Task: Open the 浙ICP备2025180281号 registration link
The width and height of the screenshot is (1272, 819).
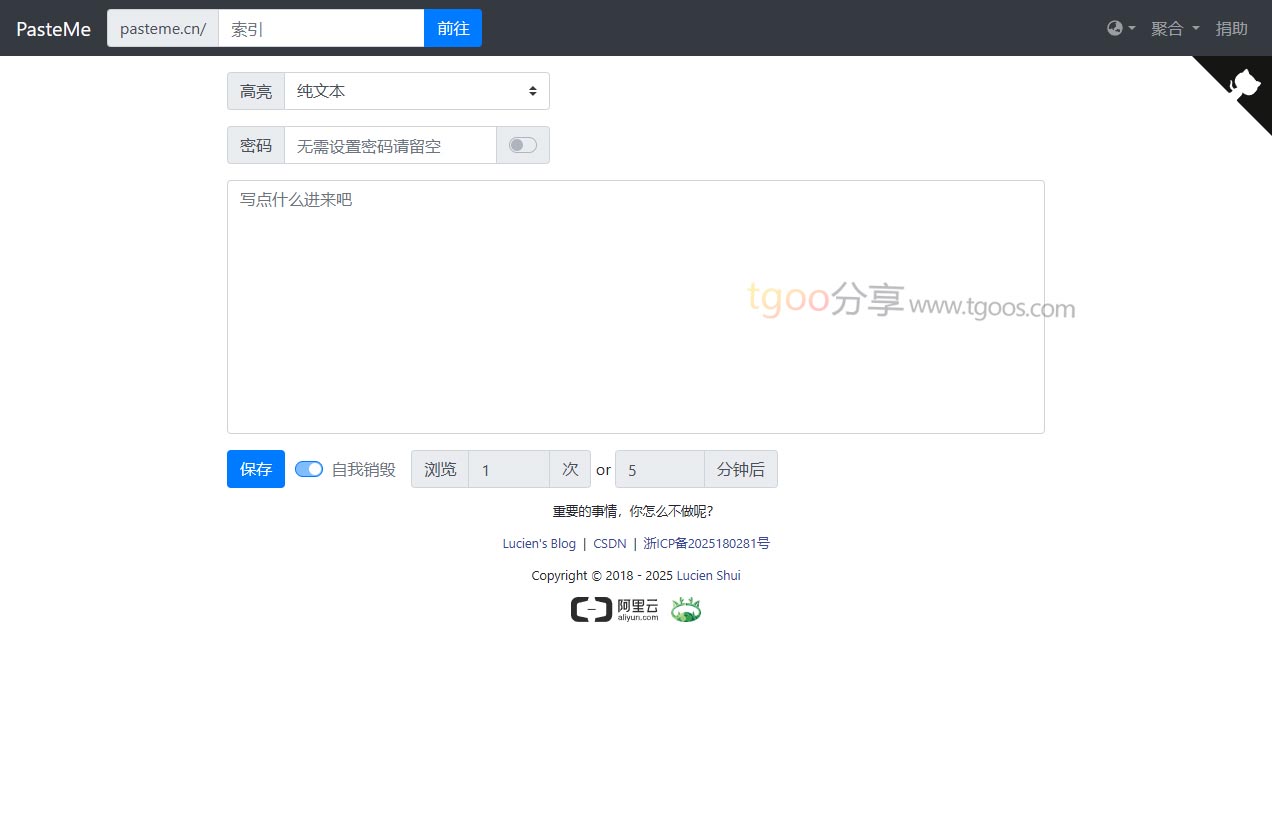Action: coord(706,544)
